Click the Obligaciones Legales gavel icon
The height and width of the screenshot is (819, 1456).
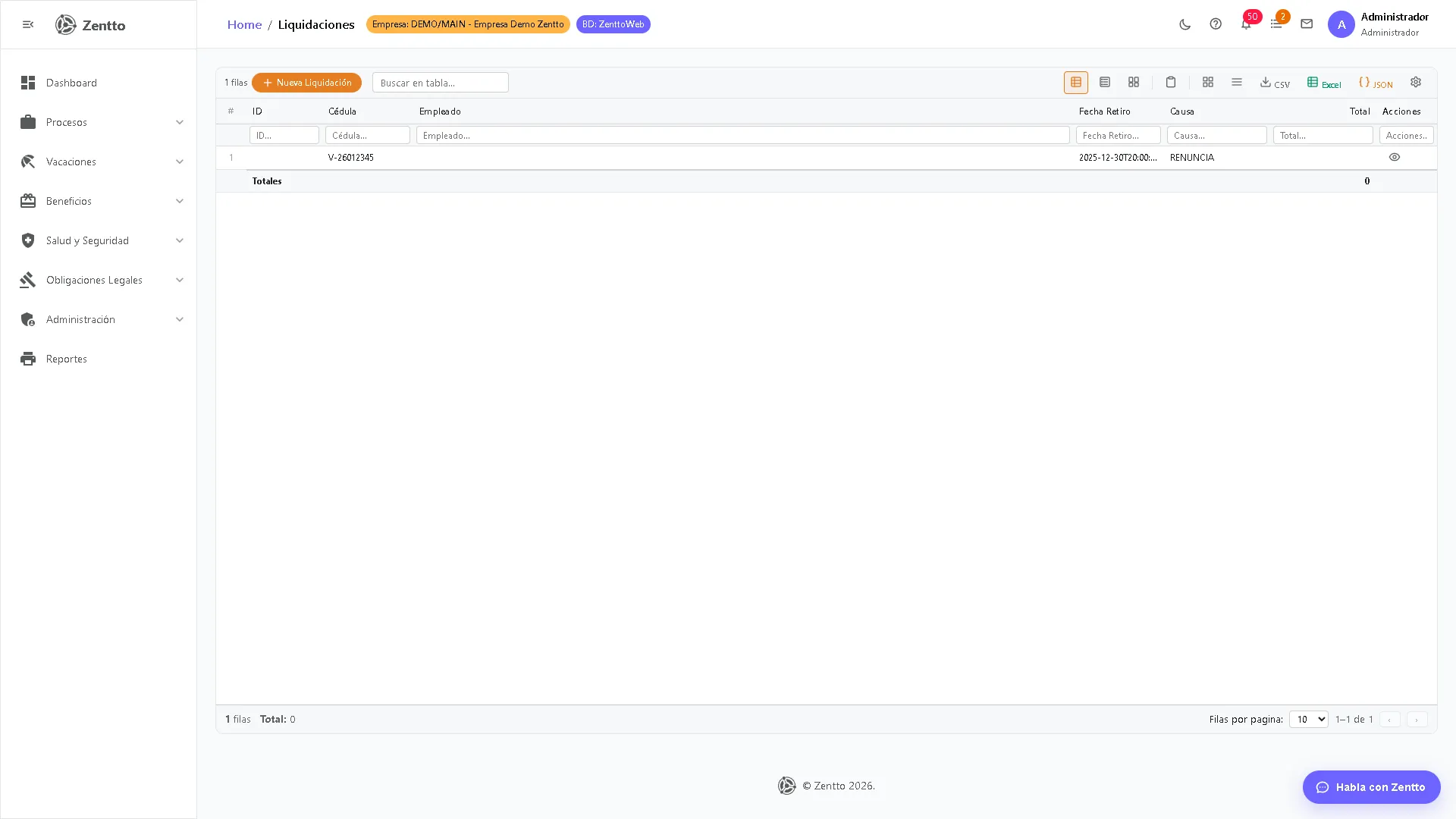point(28,280)
